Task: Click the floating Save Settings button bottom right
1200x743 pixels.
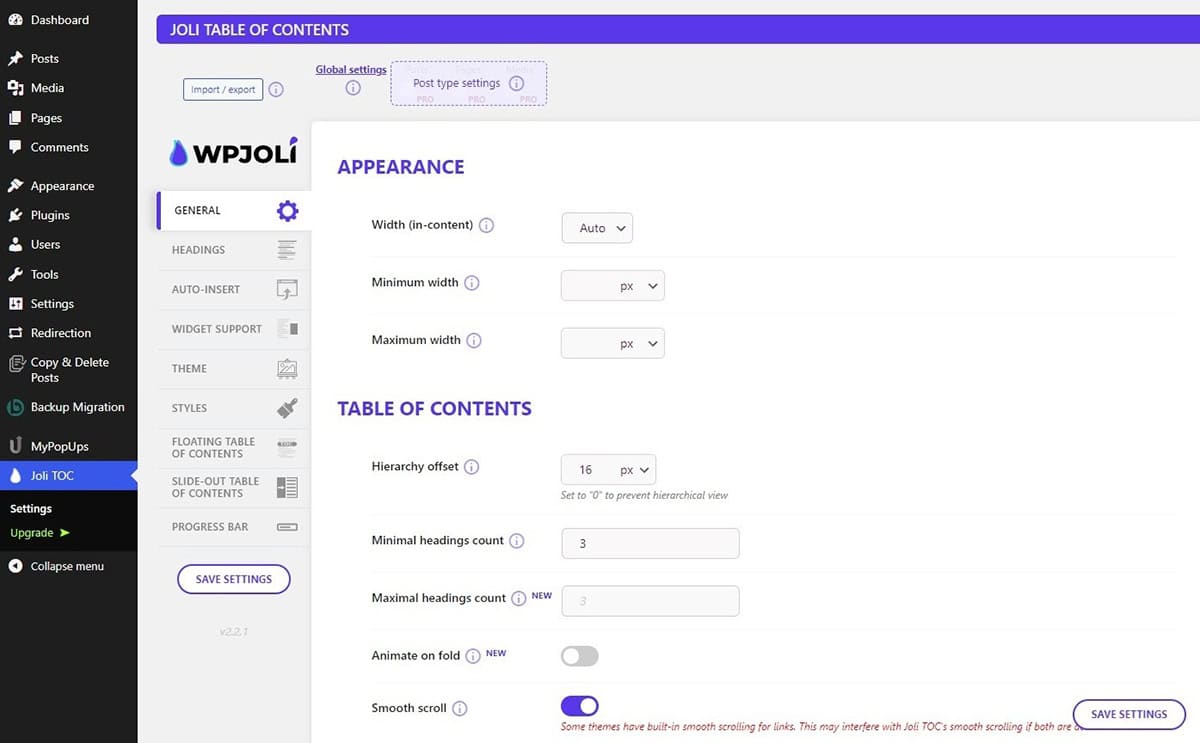Action: pos(1129,714)
